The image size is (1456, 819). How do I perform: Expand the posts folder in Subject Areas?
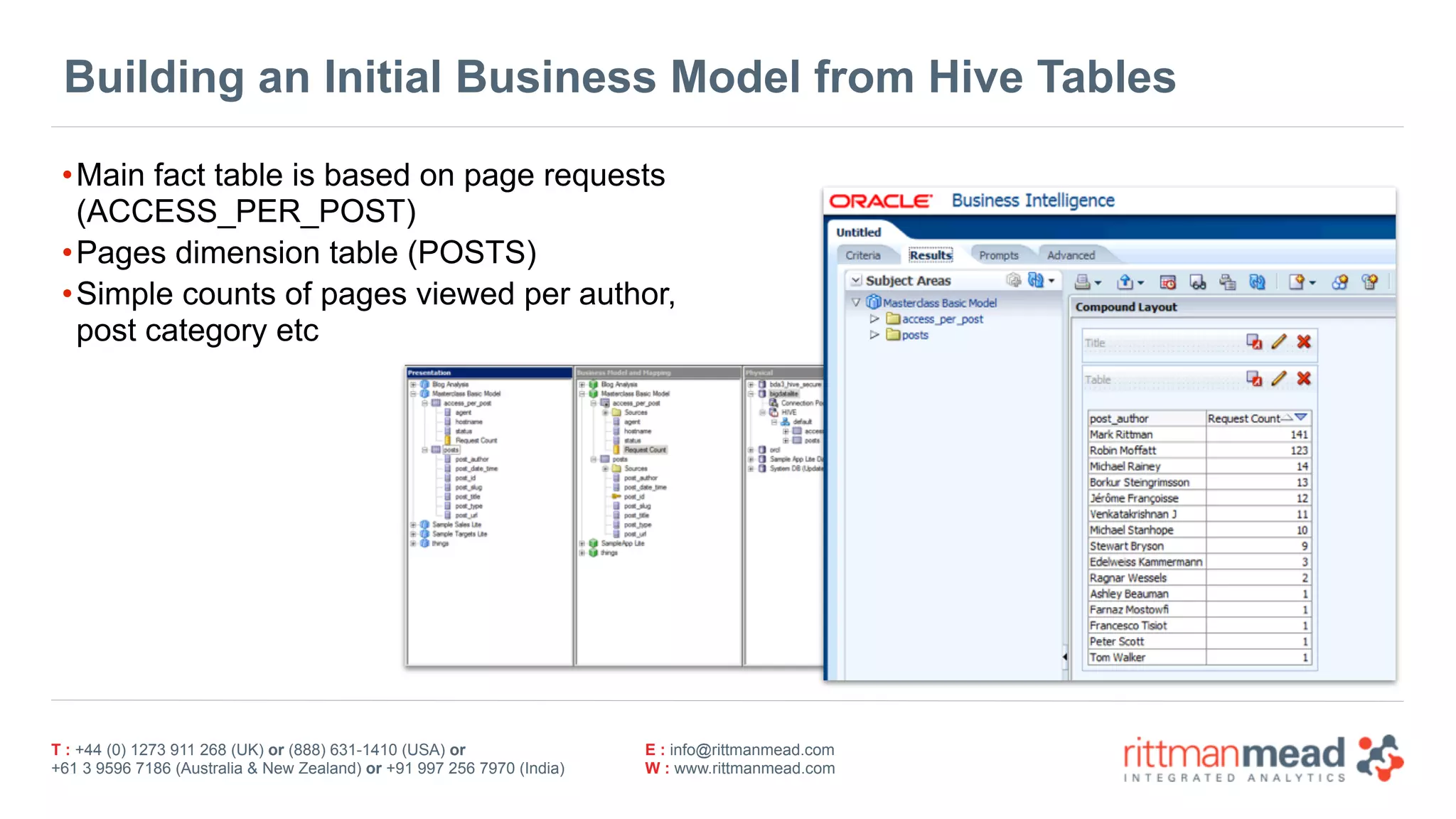(x=874, y=335)
